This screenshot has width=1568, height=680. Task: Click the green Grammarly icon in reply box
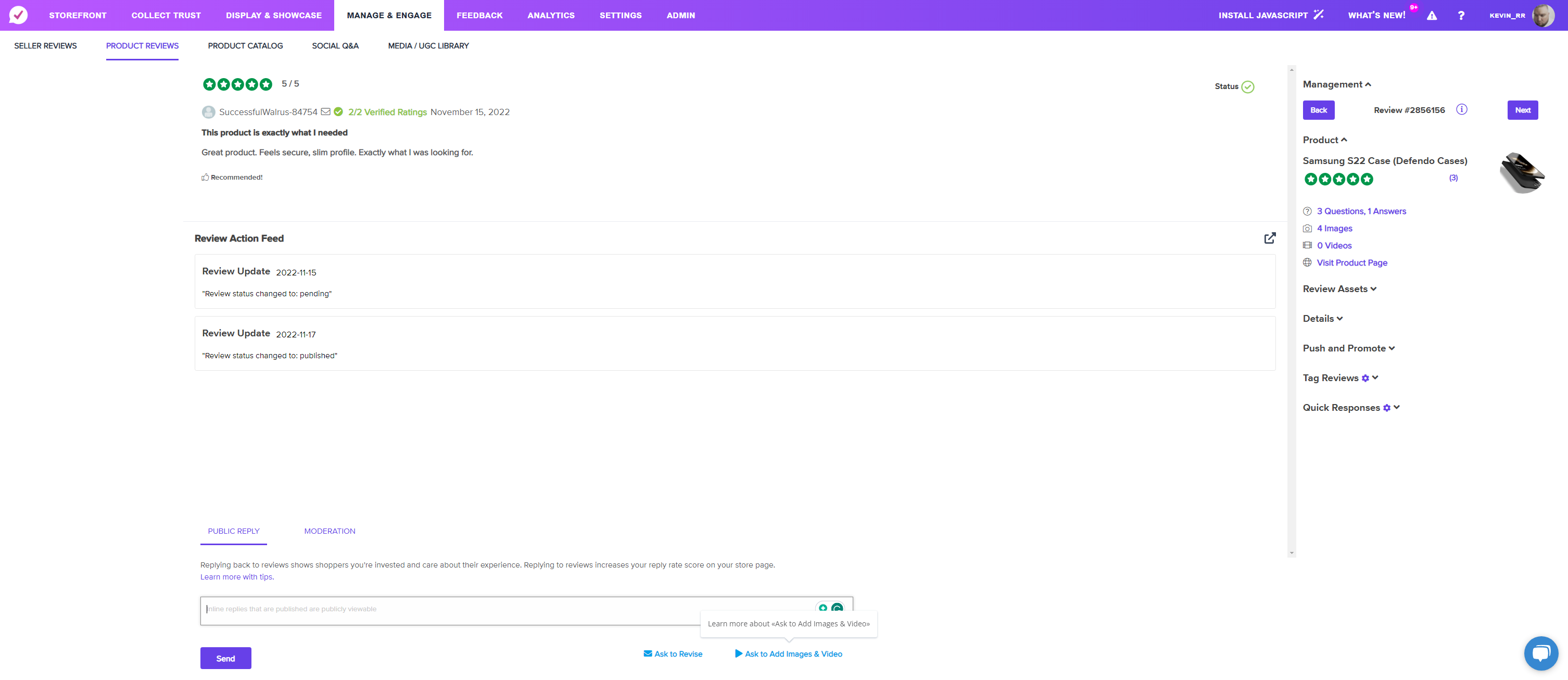(838, 608)
